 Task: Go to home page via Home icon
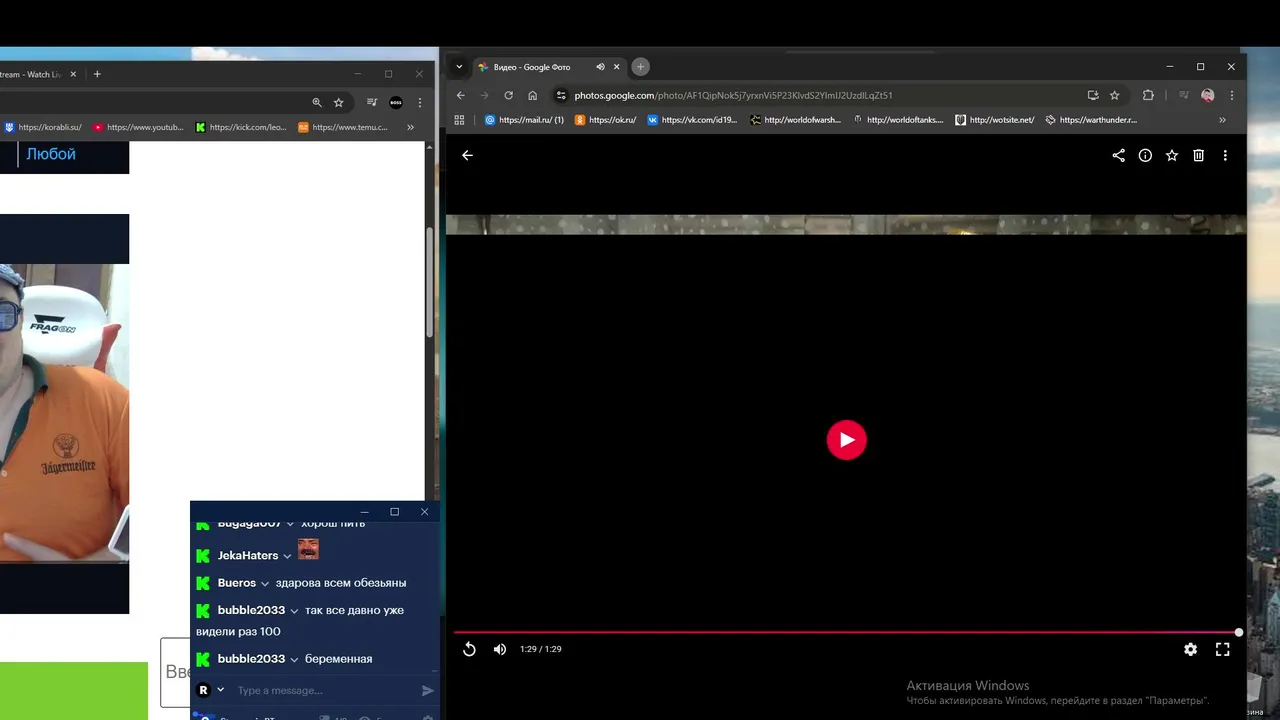532,95
